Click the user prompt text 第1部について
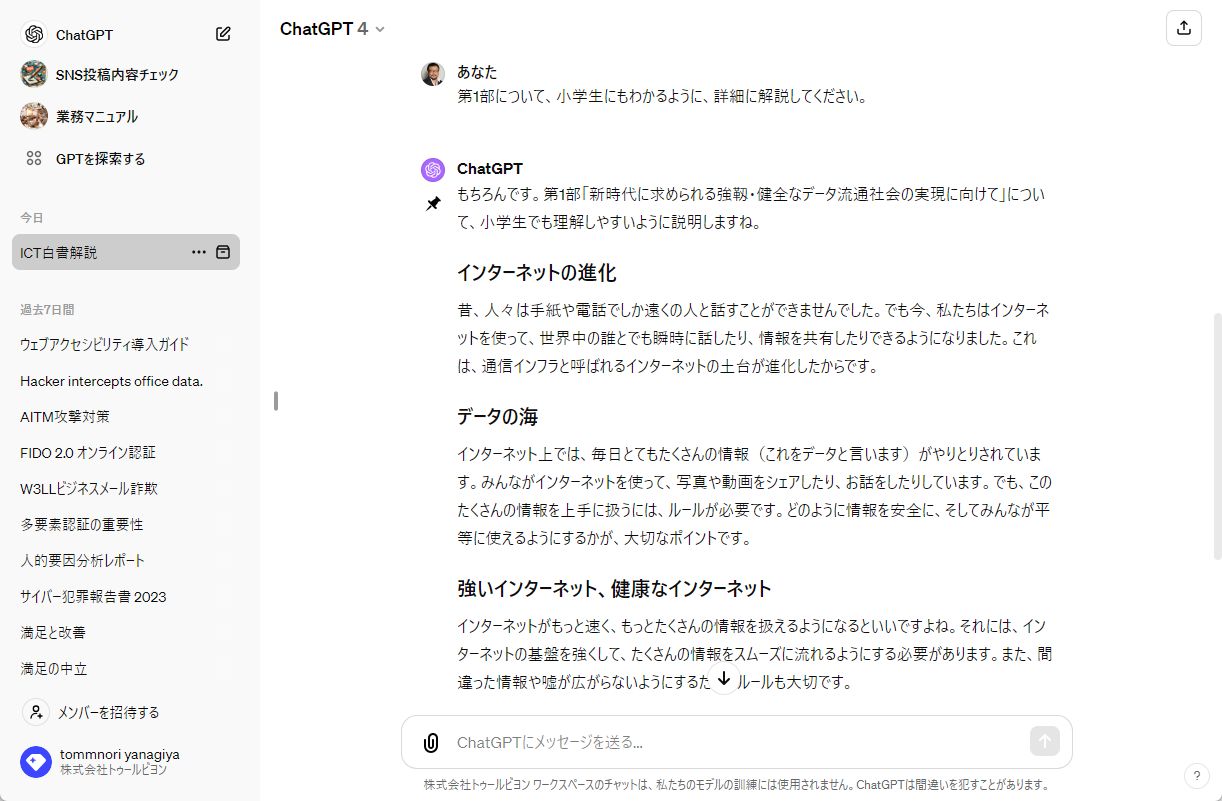This screenshot has height=801, width=1222. tap(661, 97)
